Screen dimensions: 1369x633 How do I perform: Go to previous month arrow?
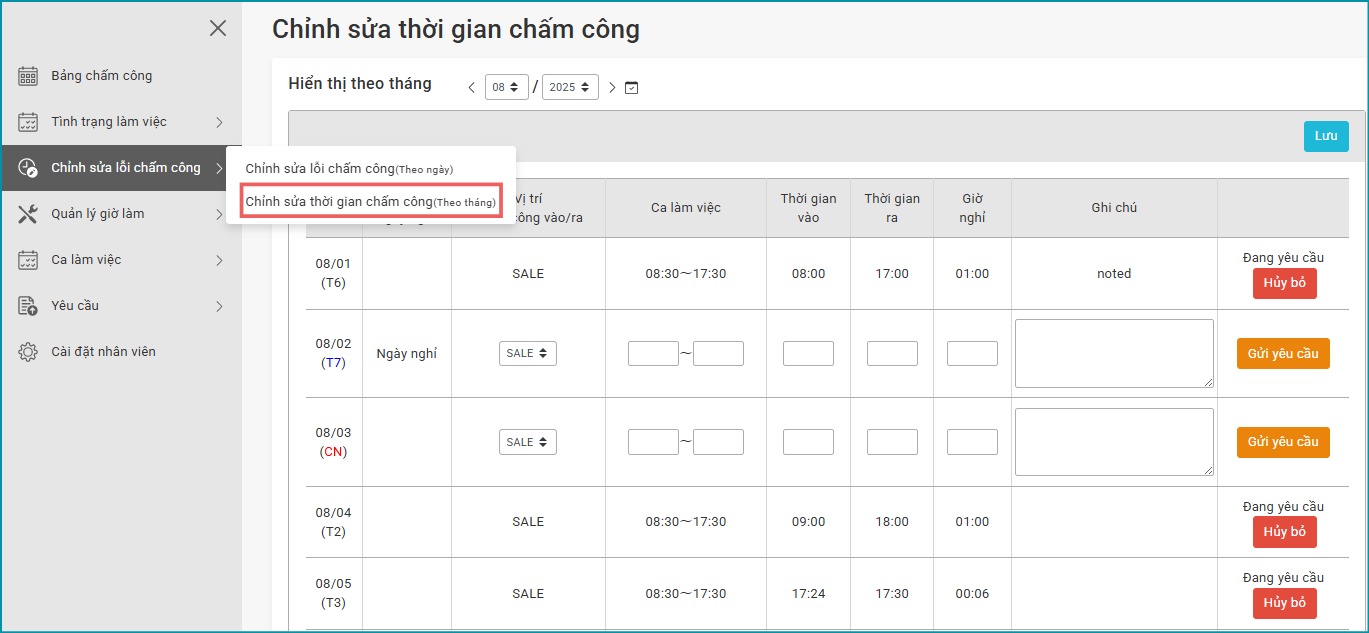472,88
